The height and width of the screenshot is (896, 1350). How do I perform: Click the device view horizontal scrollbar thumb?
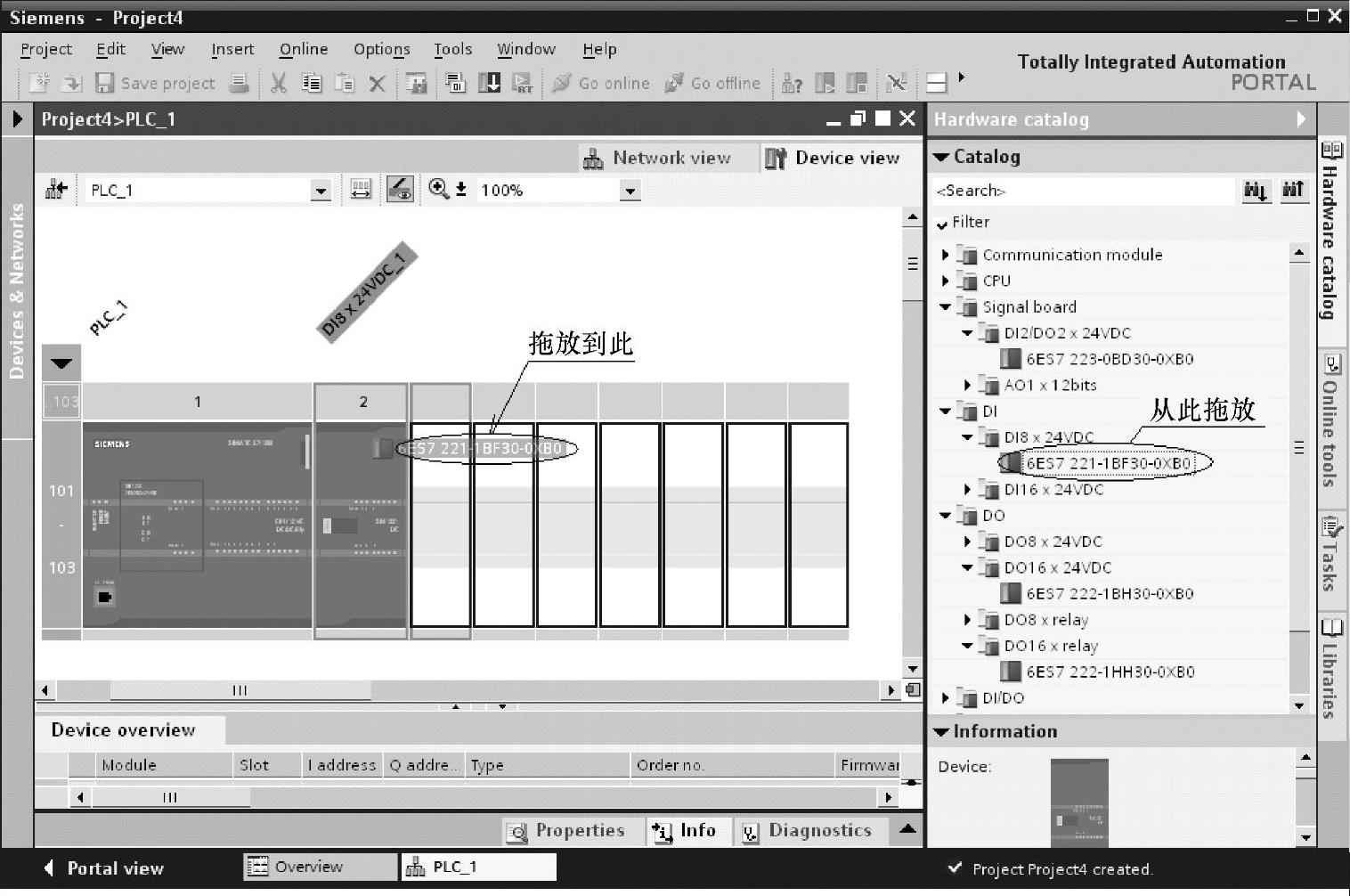(x=240, y=690)
